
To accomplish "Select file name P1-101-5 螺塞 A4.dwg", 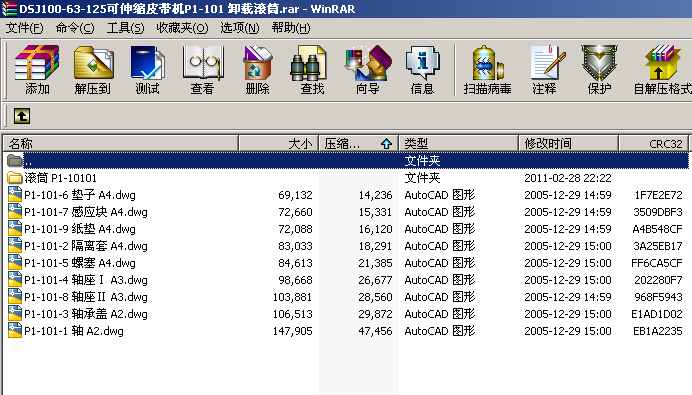I will click(x=80, y=263).
